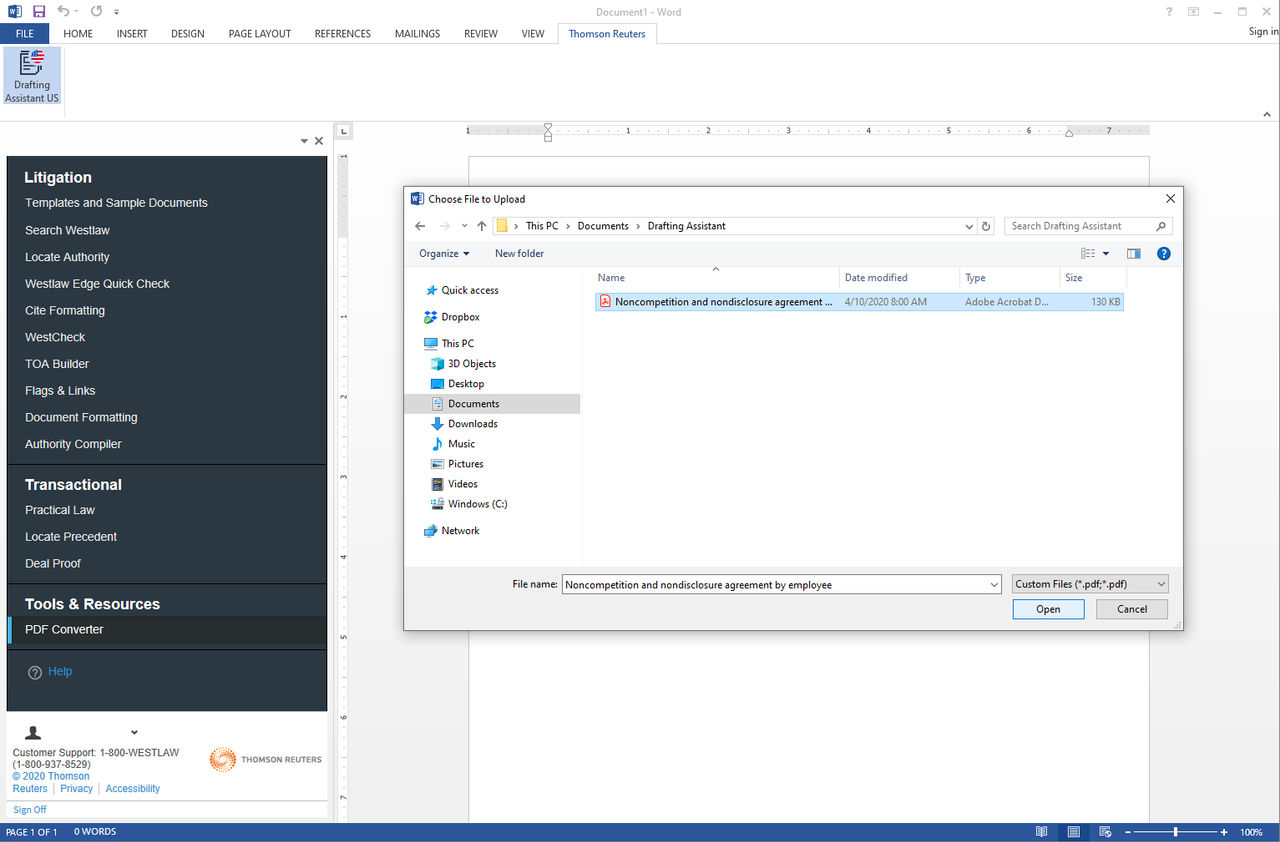Click the zoom slider in the status bar
The height and width of the screenshot is (842, 1280).
click(1175, 832)
